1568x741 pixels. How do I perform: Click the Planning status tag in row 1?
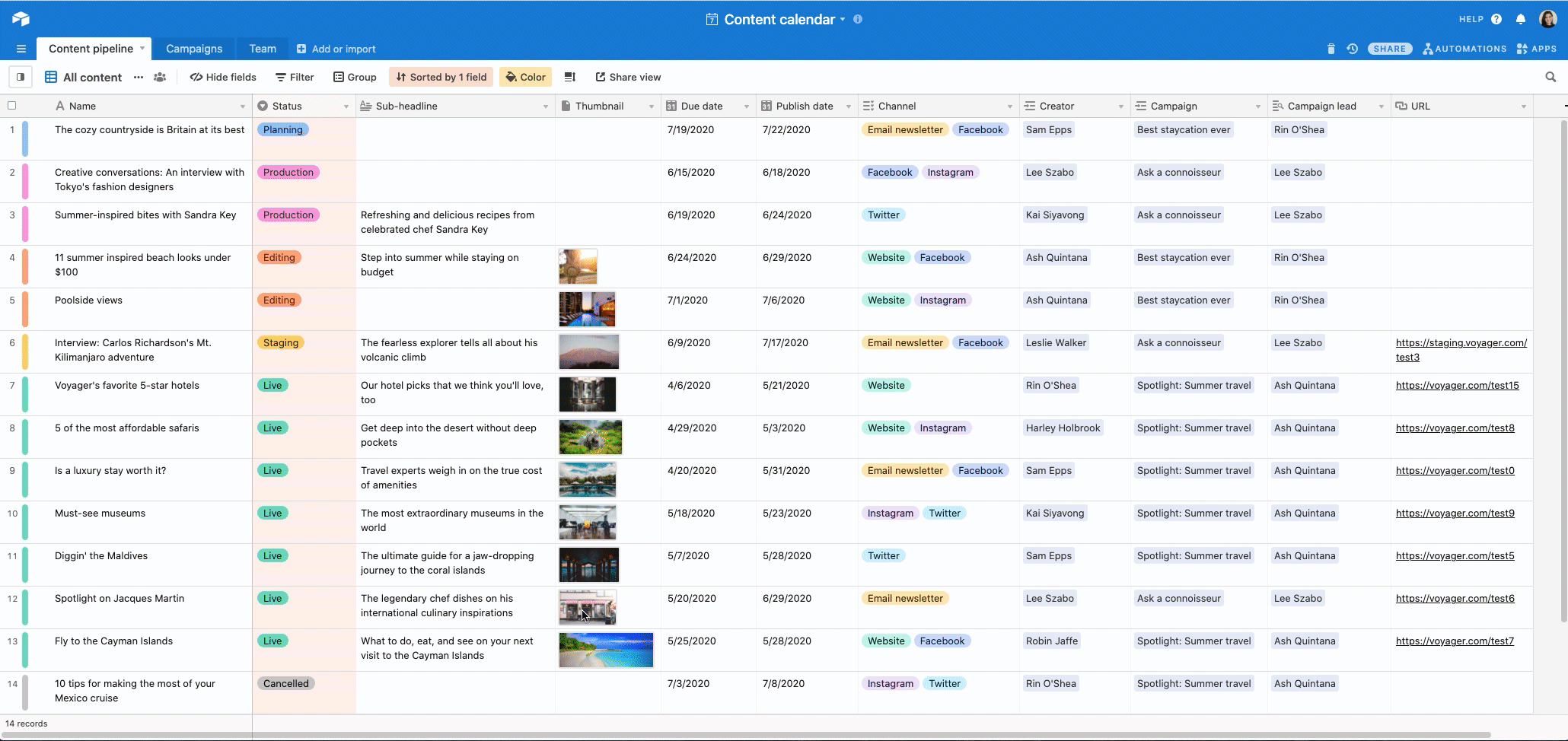(x=282, y=130)
